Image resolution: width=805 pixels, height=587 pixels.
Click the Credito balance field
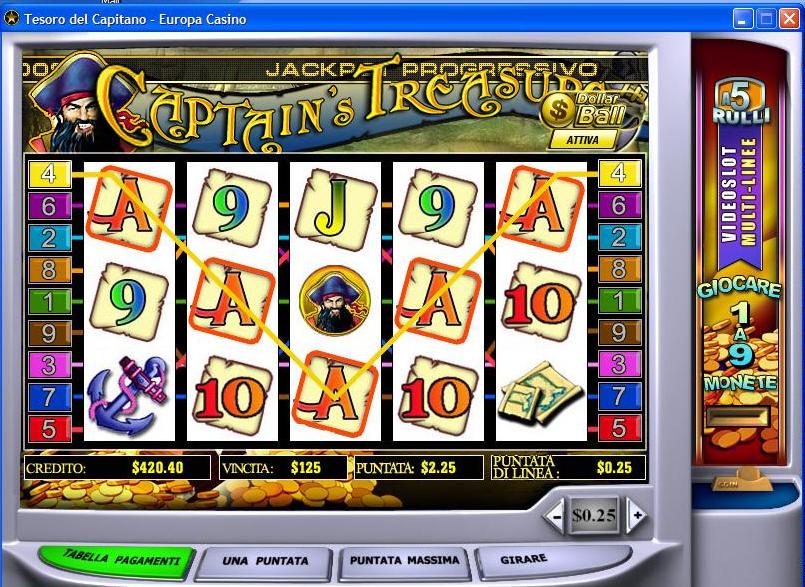tap(117, 468)
